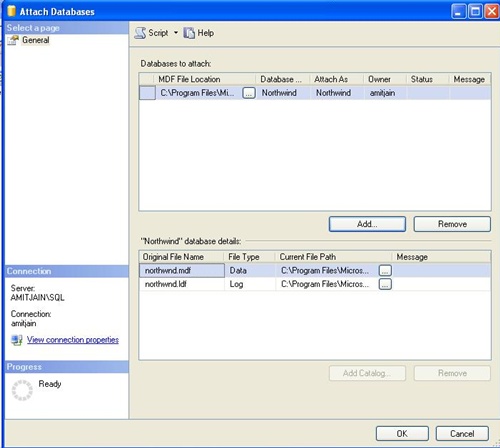Browse for MDF file location ellipsis button
Screen dimensions: 500x448
point(249,93)
